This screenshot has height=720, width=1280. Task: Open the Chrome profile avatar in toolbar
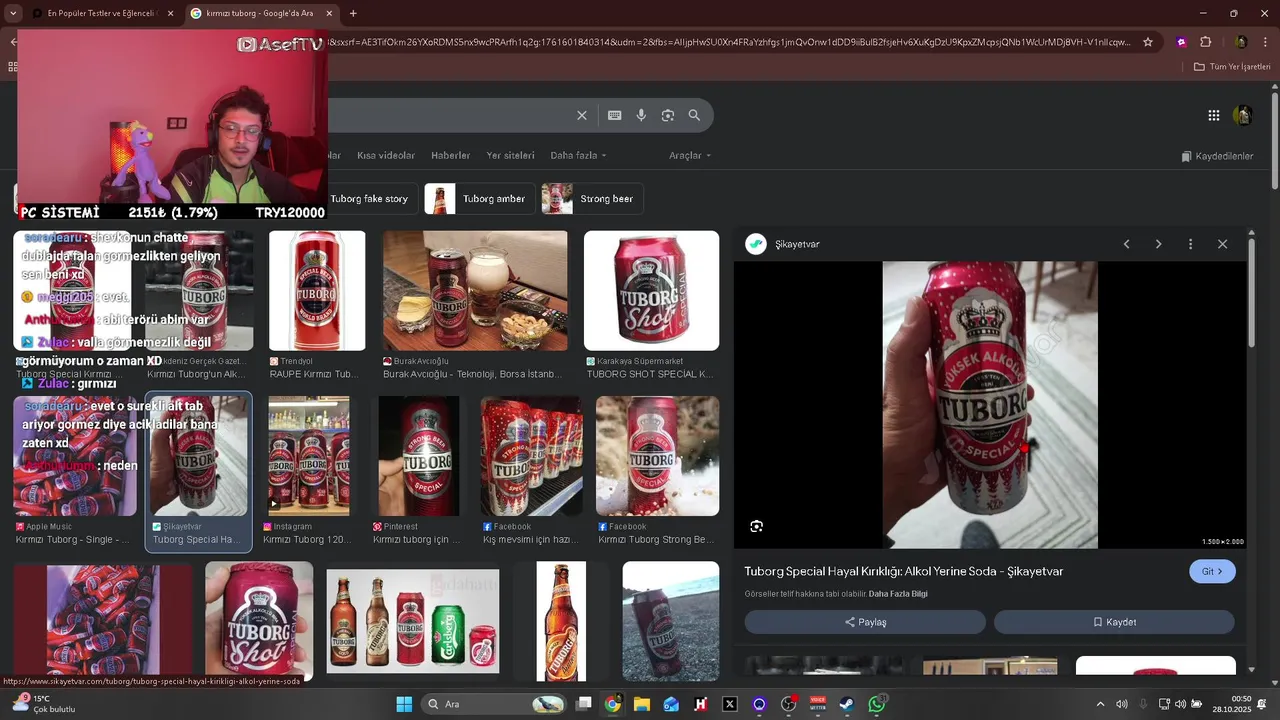click(x=1240, y=42)
